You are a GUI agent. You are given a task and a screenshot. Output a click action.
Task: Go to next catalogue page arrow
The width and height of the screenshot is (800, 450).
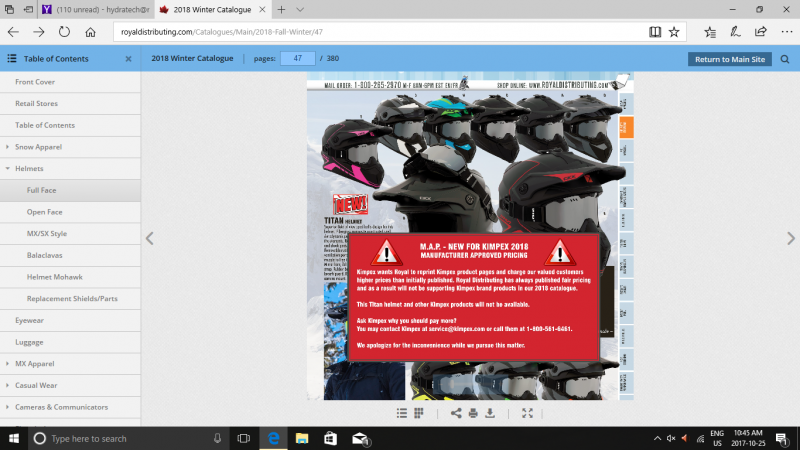791,238
